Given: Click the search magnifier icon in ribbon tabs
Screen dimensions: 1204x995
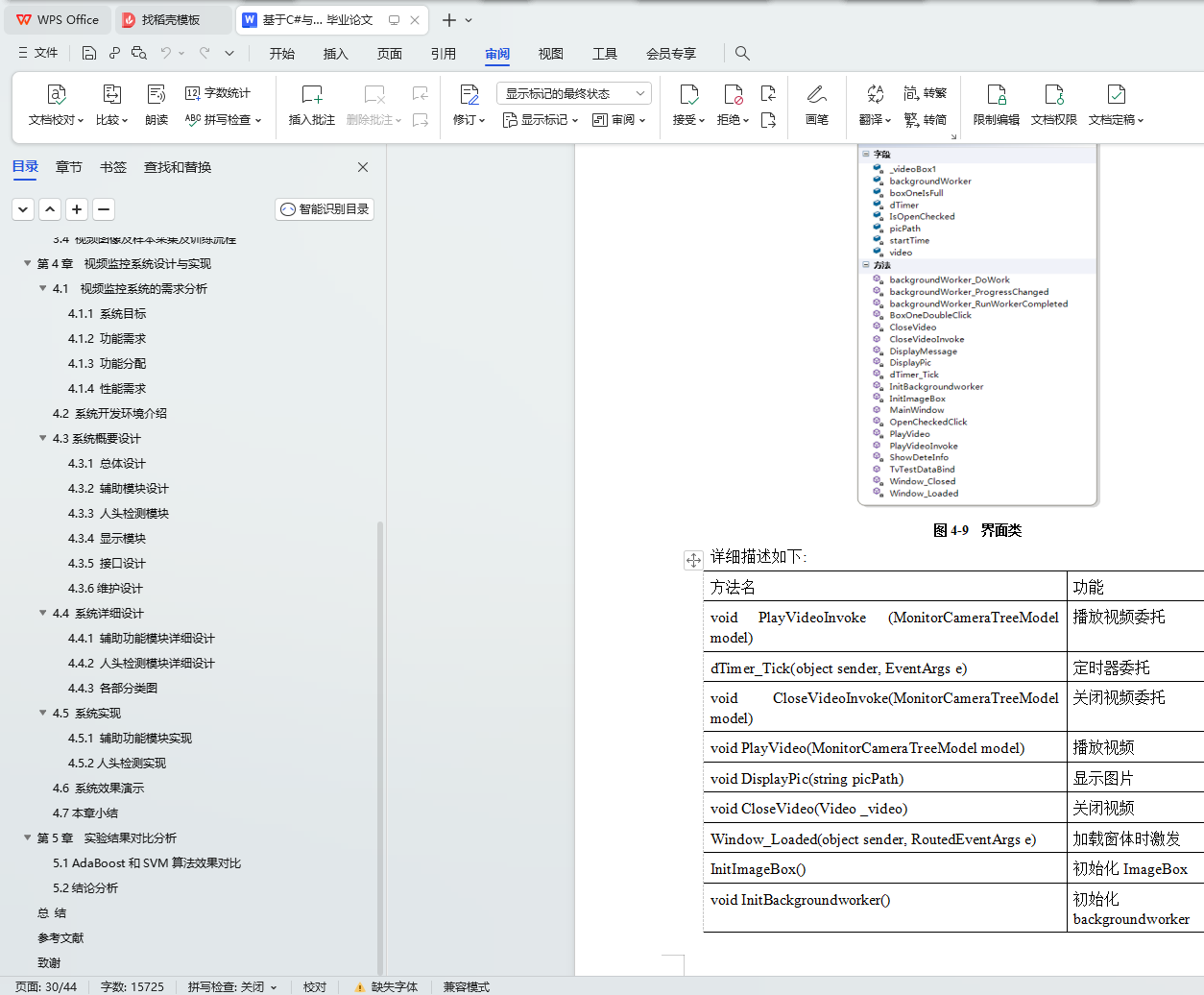Looking at the screenshot, I should pyautogui.click(x=742, y=53).
